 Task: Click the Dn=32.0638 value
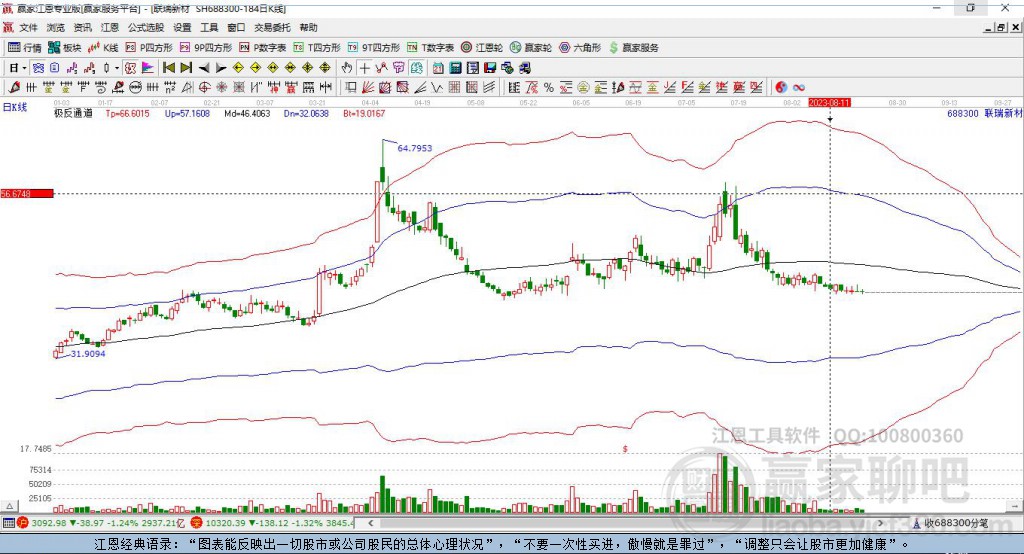click(306, 114)
